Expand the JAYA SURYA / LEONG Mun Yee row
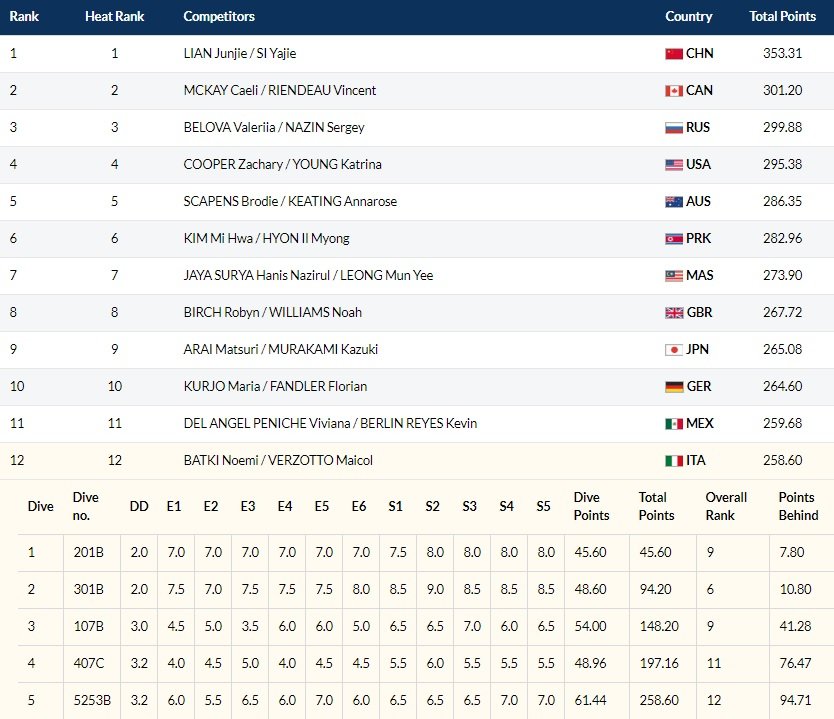This screenshot has height=719, width=834. click(x=417, y=275)
